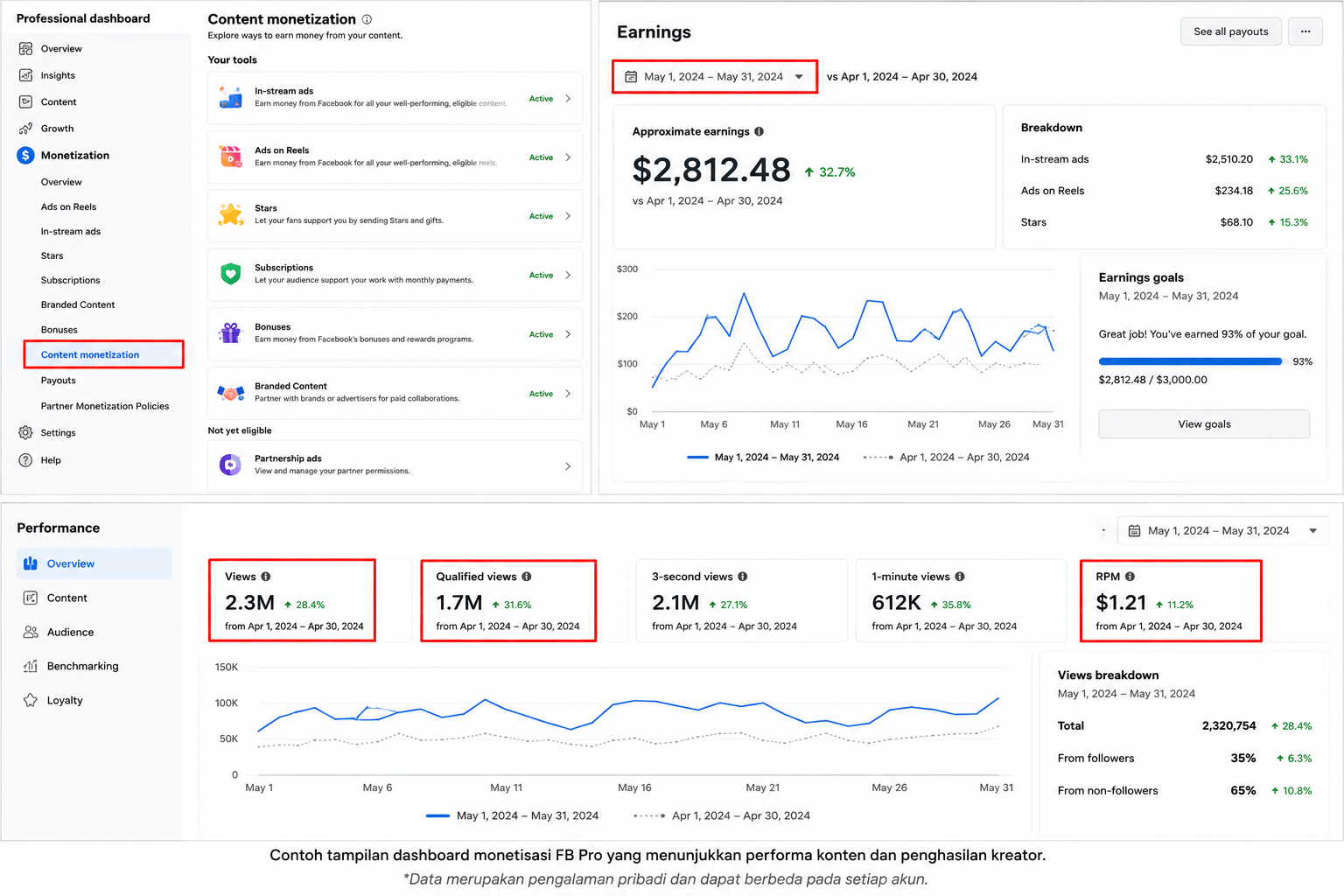Open the Earnings date range dropdown
This screenshot has width=1344, height=896.
pos(715,77)
